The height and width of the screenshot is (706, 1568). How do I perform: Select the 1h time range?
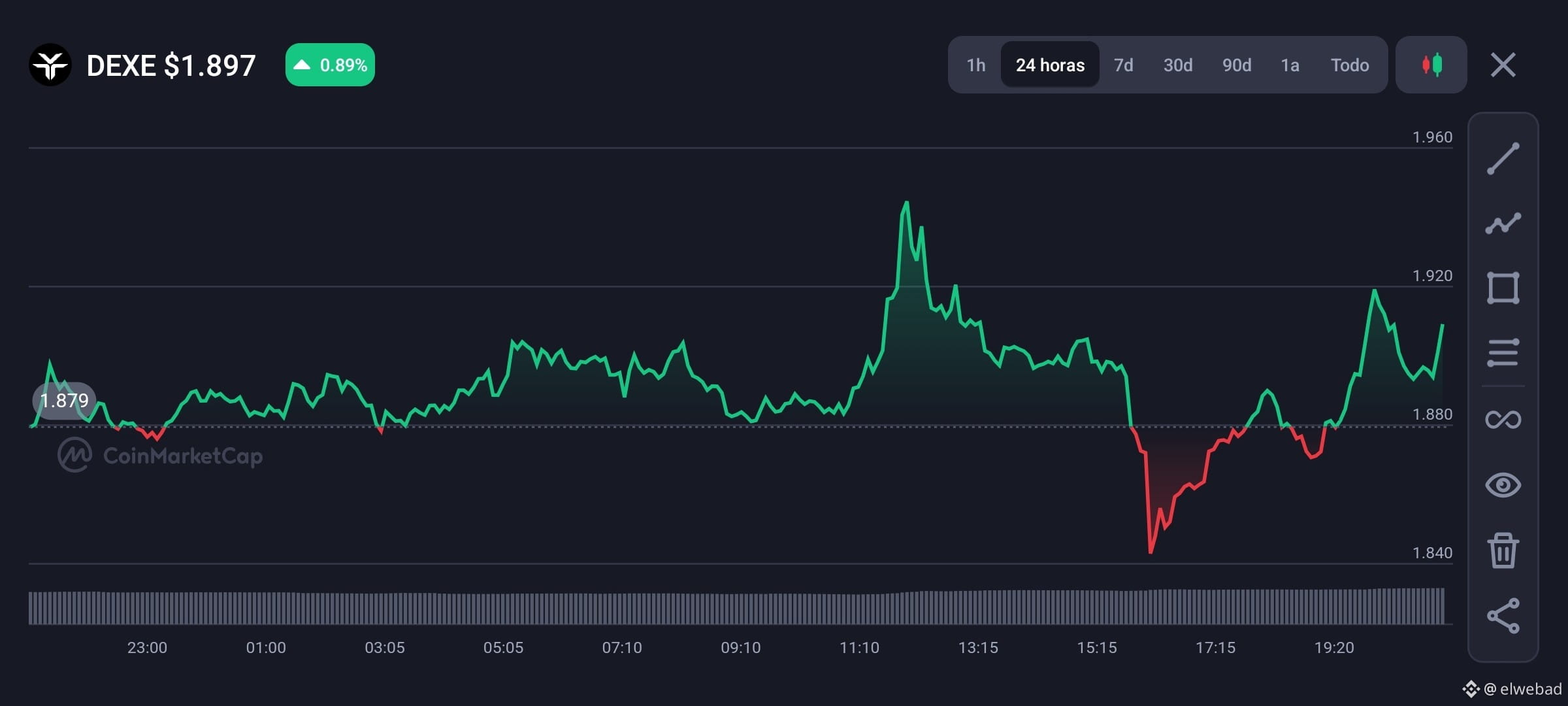pos(975,65)
